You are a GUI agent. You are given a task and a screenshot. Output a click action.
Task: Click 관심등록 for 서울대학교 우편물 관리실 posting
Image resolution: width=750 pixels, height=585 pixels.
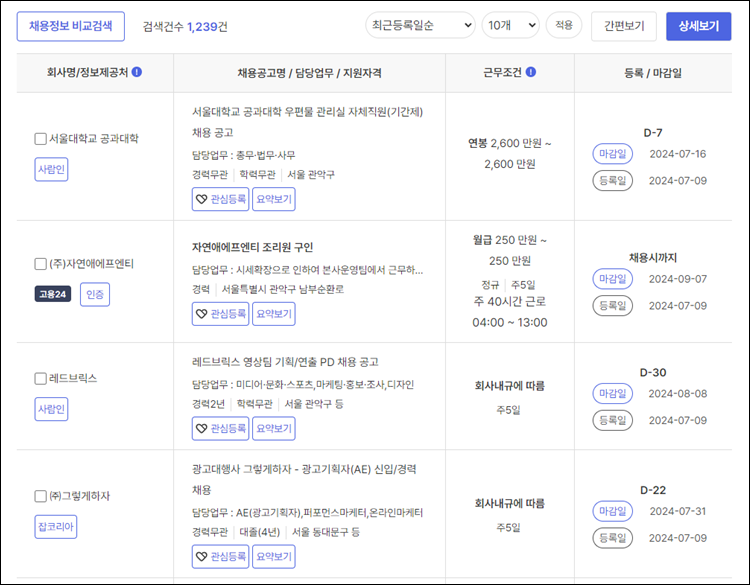click(221, 199)
